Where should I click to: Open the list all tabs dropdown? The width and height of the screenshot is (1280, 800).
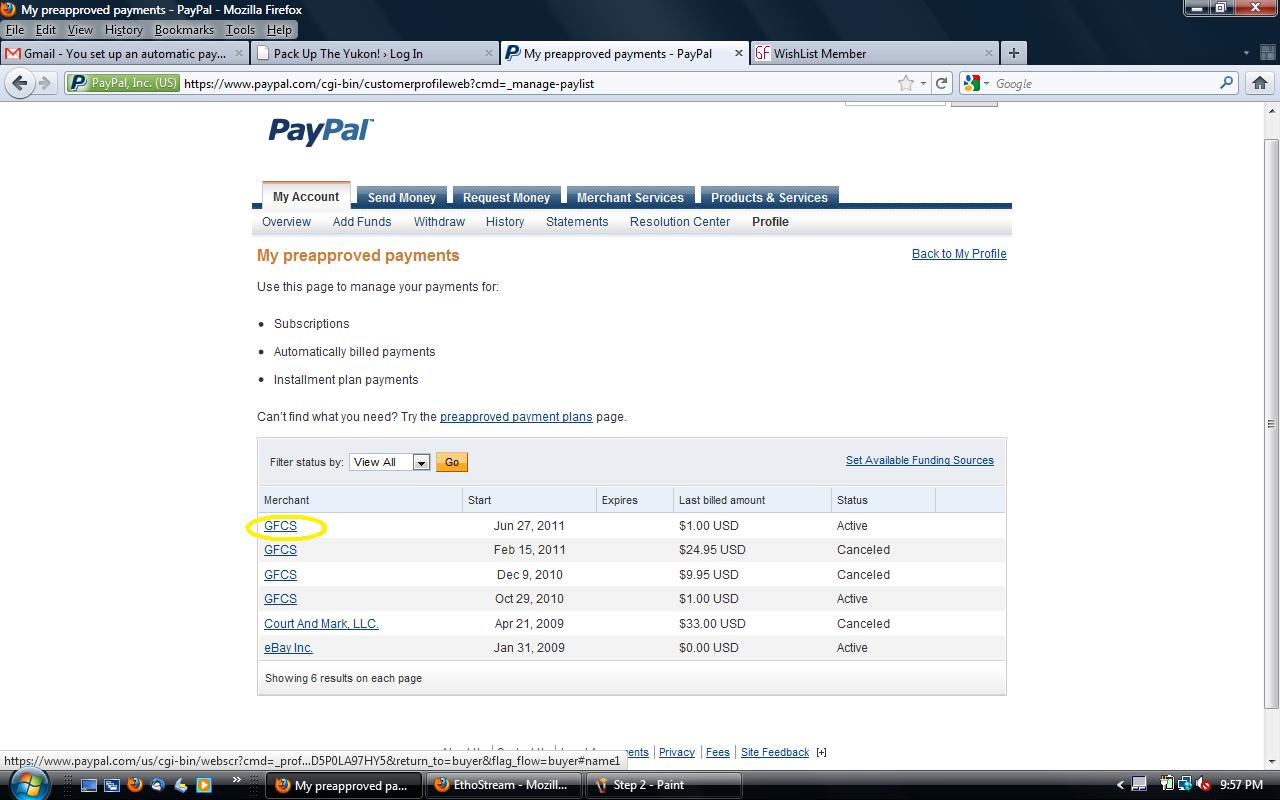coord(1245,53)
